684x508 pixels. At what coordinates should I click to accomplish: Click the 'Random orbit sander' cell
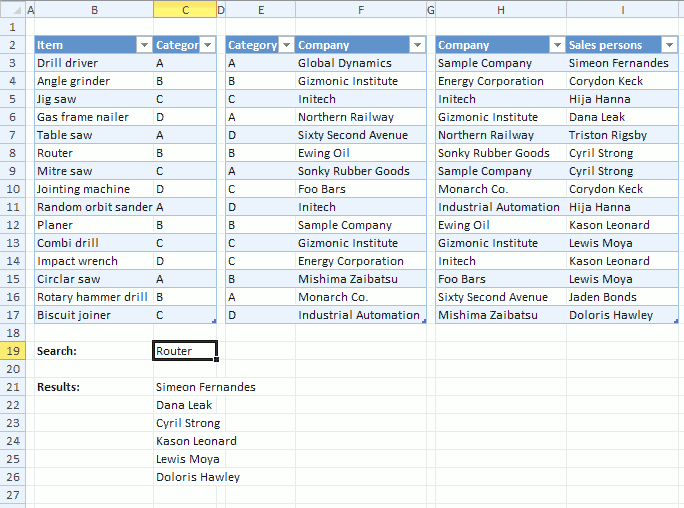click(94, 207)
